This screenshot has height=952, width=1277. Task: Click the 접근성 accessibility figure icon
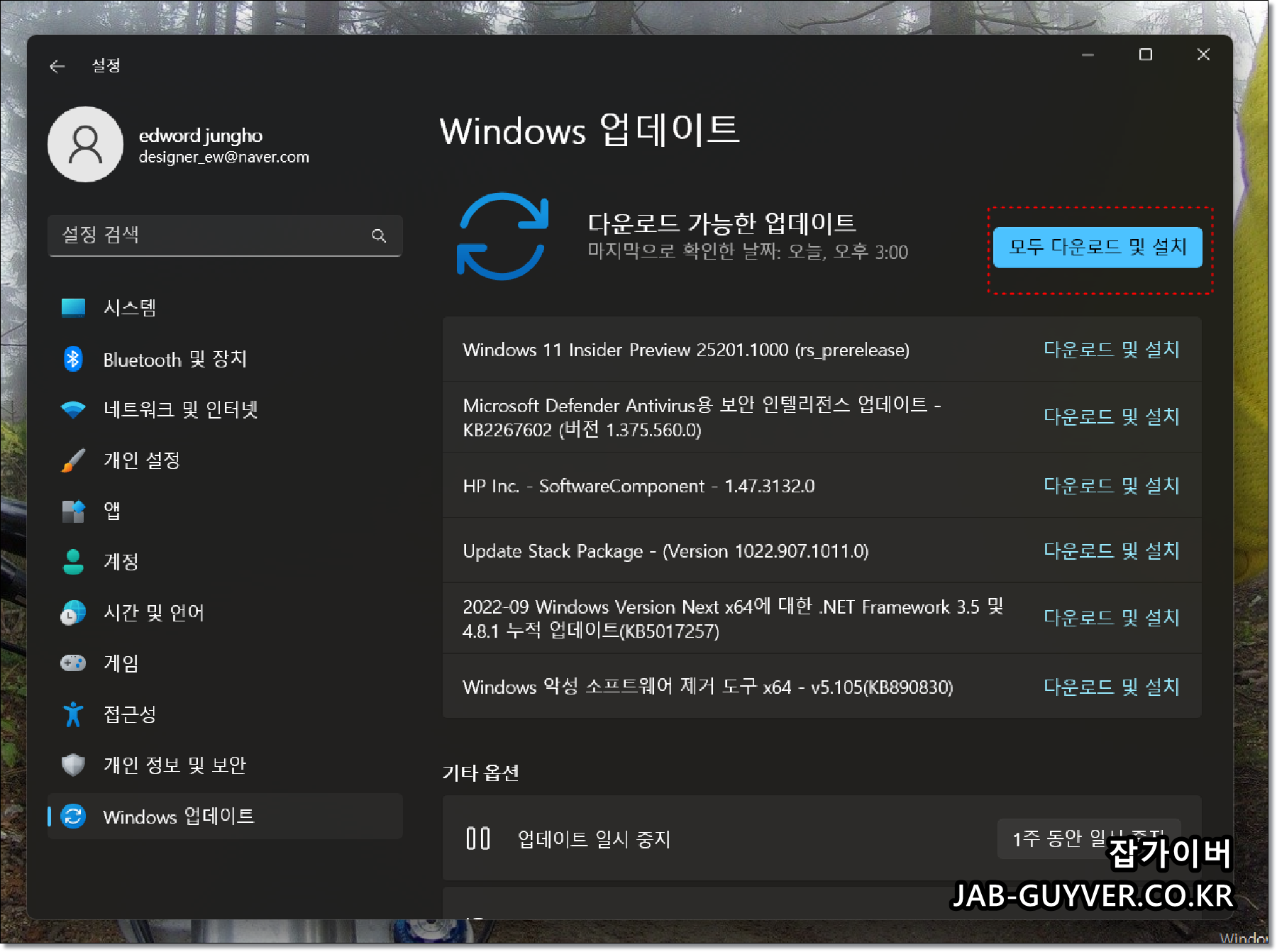click(x=73, y=714)
